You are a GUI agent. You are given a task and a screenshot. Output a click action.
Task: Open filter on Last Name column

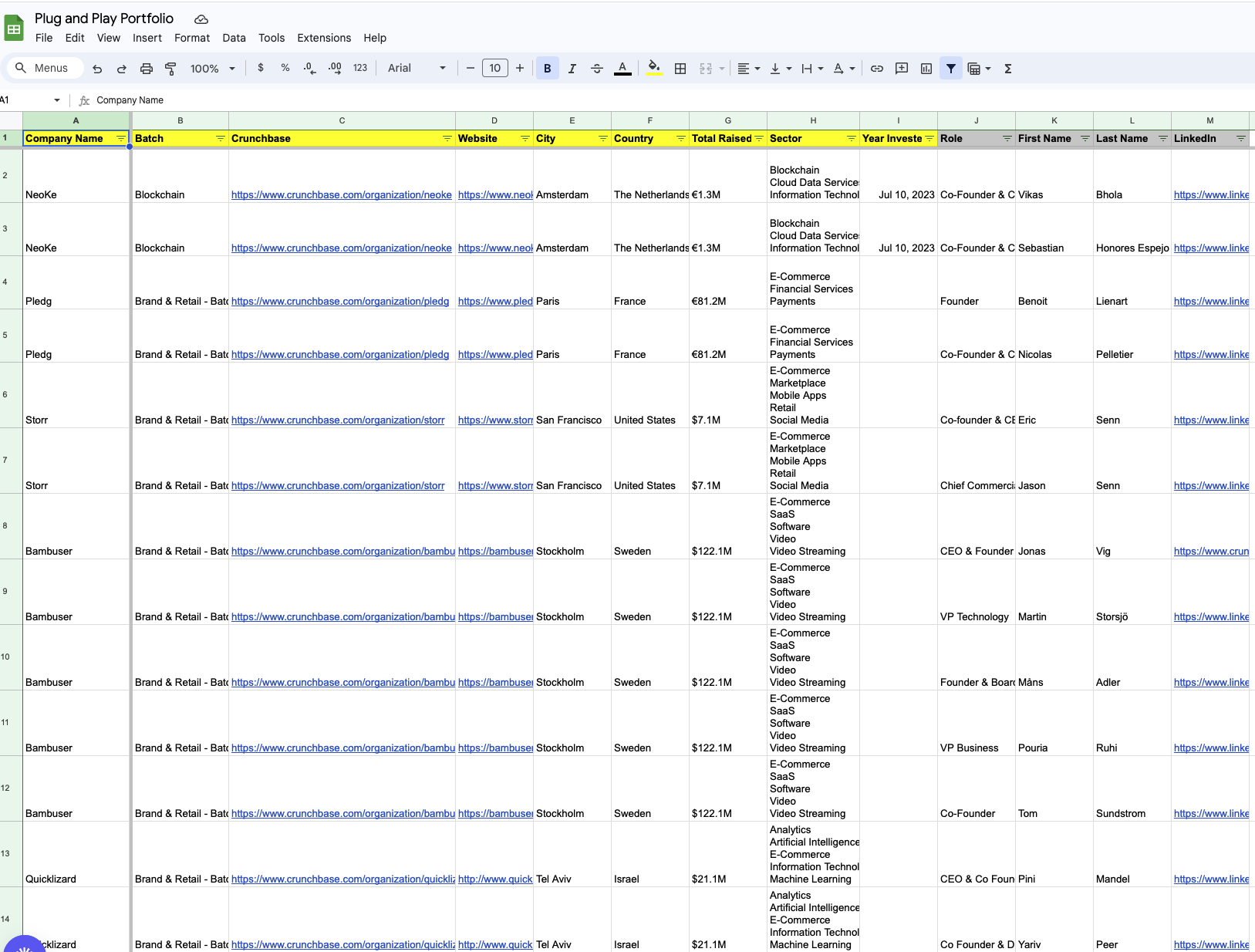[x=1163, y=138]
